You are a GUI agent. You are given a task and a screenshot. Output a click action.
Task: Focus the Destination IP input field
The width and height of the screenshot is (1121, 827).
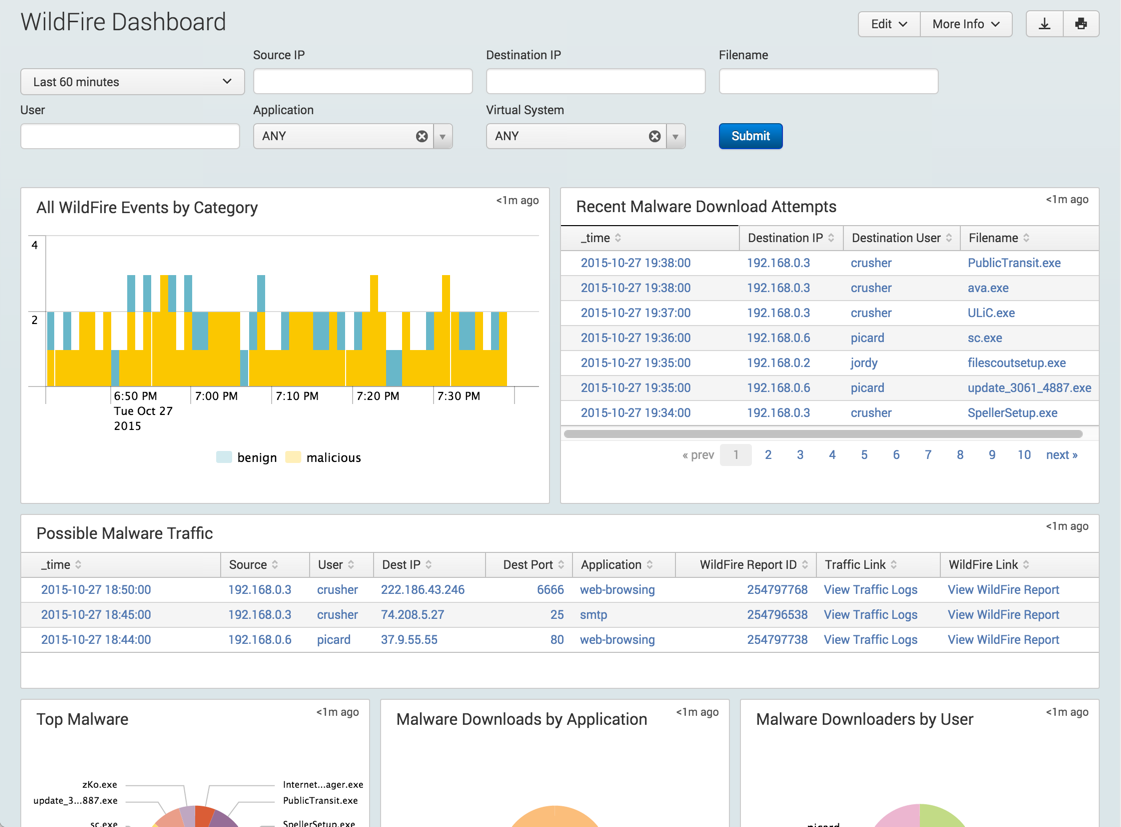coord(596,81)
